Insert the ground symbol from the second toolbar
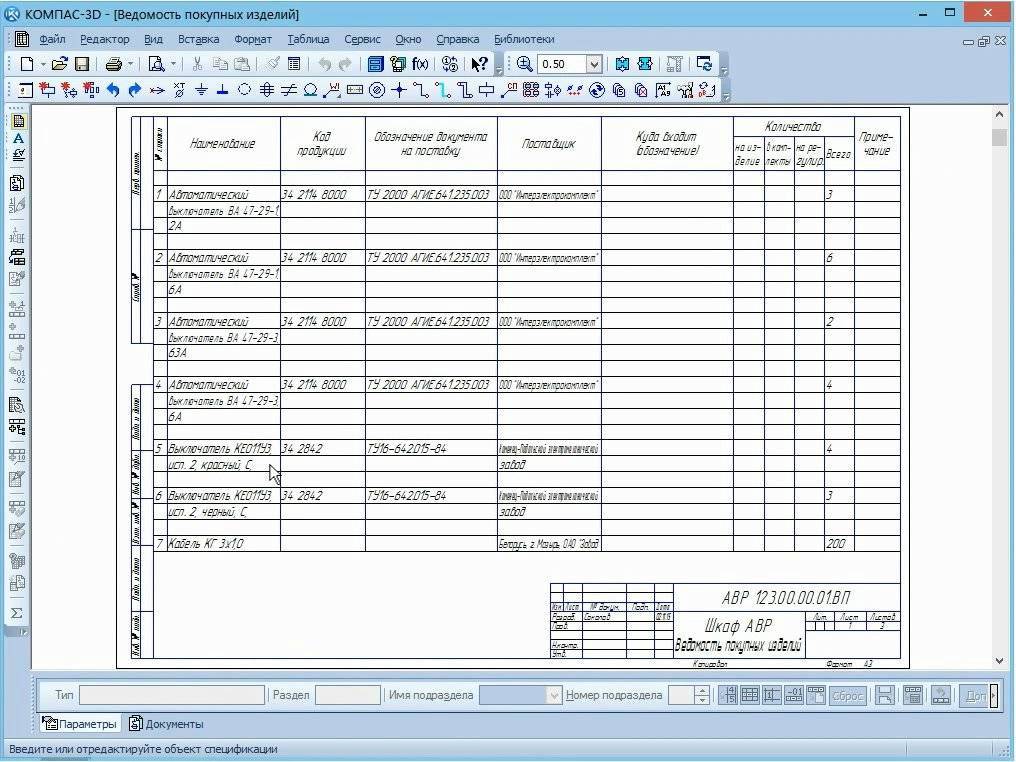Image resolution: width=1016 pixels, height=762 pixels. tap(202, 90)
